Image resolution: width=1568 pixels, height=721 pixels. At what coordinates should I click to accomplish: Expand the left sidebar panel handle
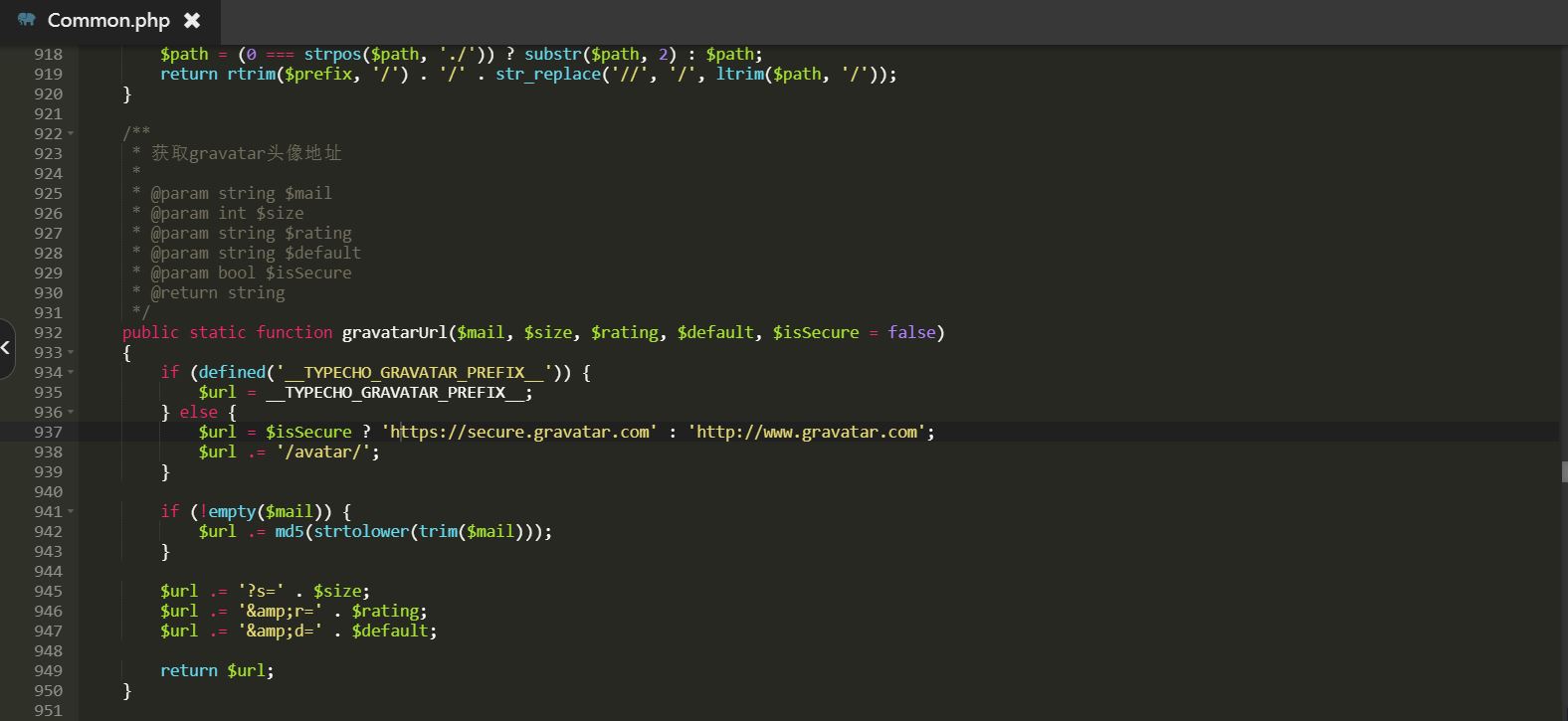coord(6,348)
